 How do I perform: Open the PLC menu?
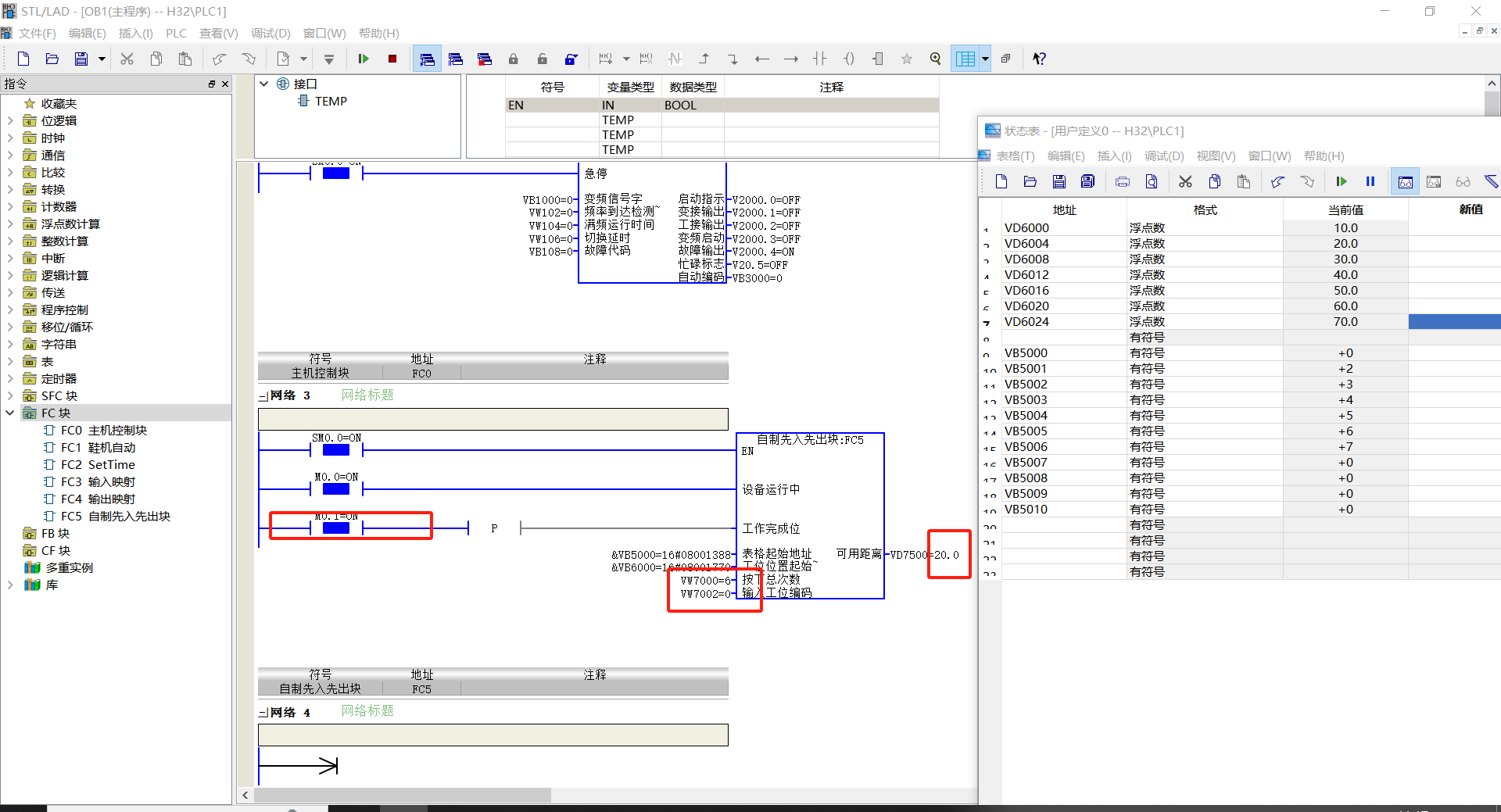pos(176,33)
